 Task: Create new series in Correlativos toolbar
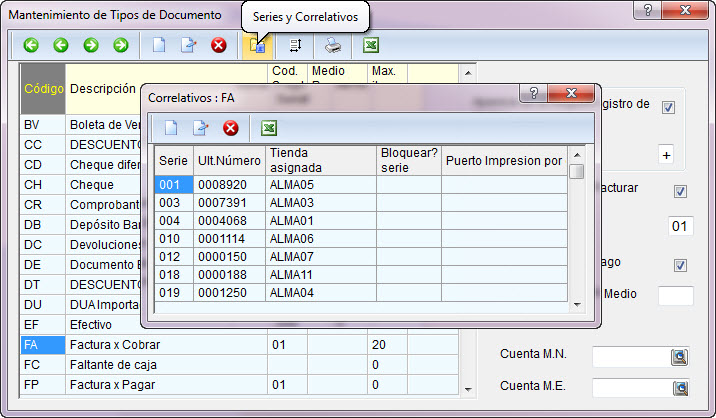(171, 128)
